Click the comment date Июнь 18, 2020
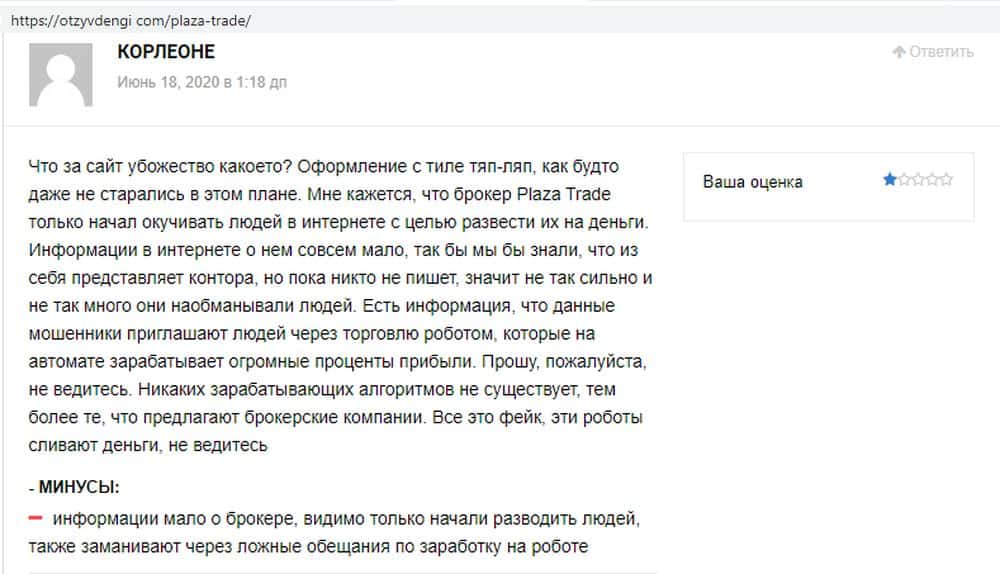This screenshot has height=574, width=1000. pyautogui.click(x=201, y=82)
